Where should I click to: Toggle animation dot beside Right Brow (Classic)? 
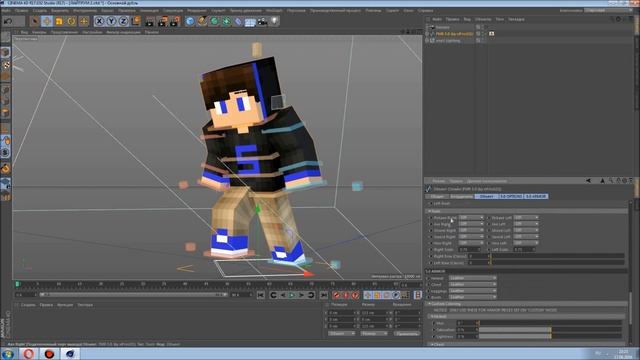coord(430,256)
